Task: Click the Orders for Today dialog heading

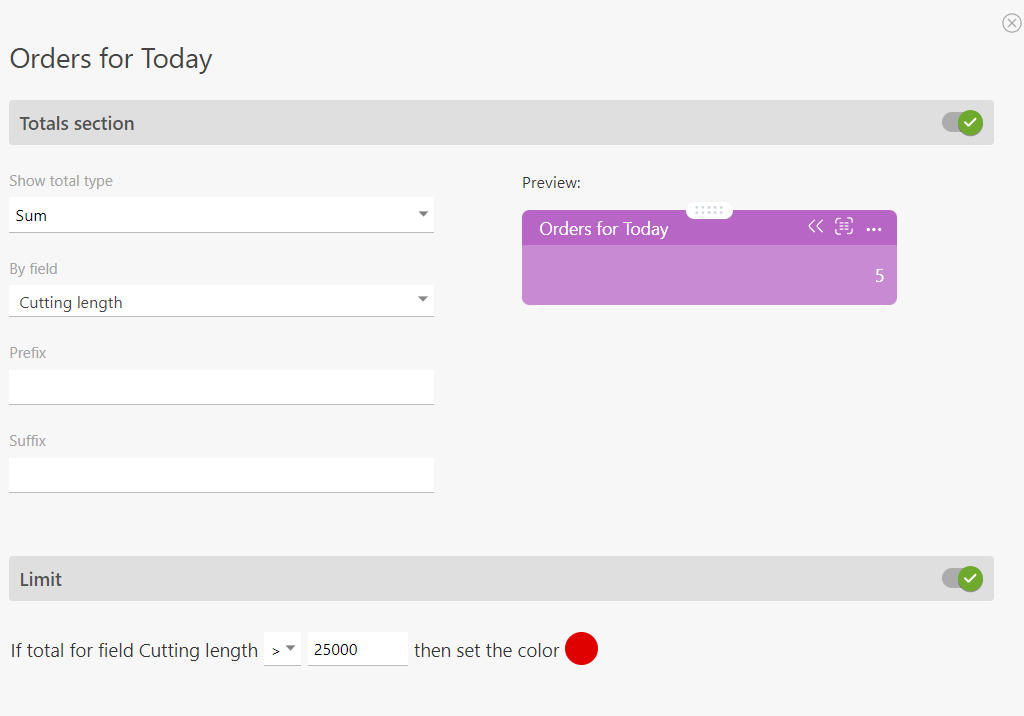Action: [111, 59]
